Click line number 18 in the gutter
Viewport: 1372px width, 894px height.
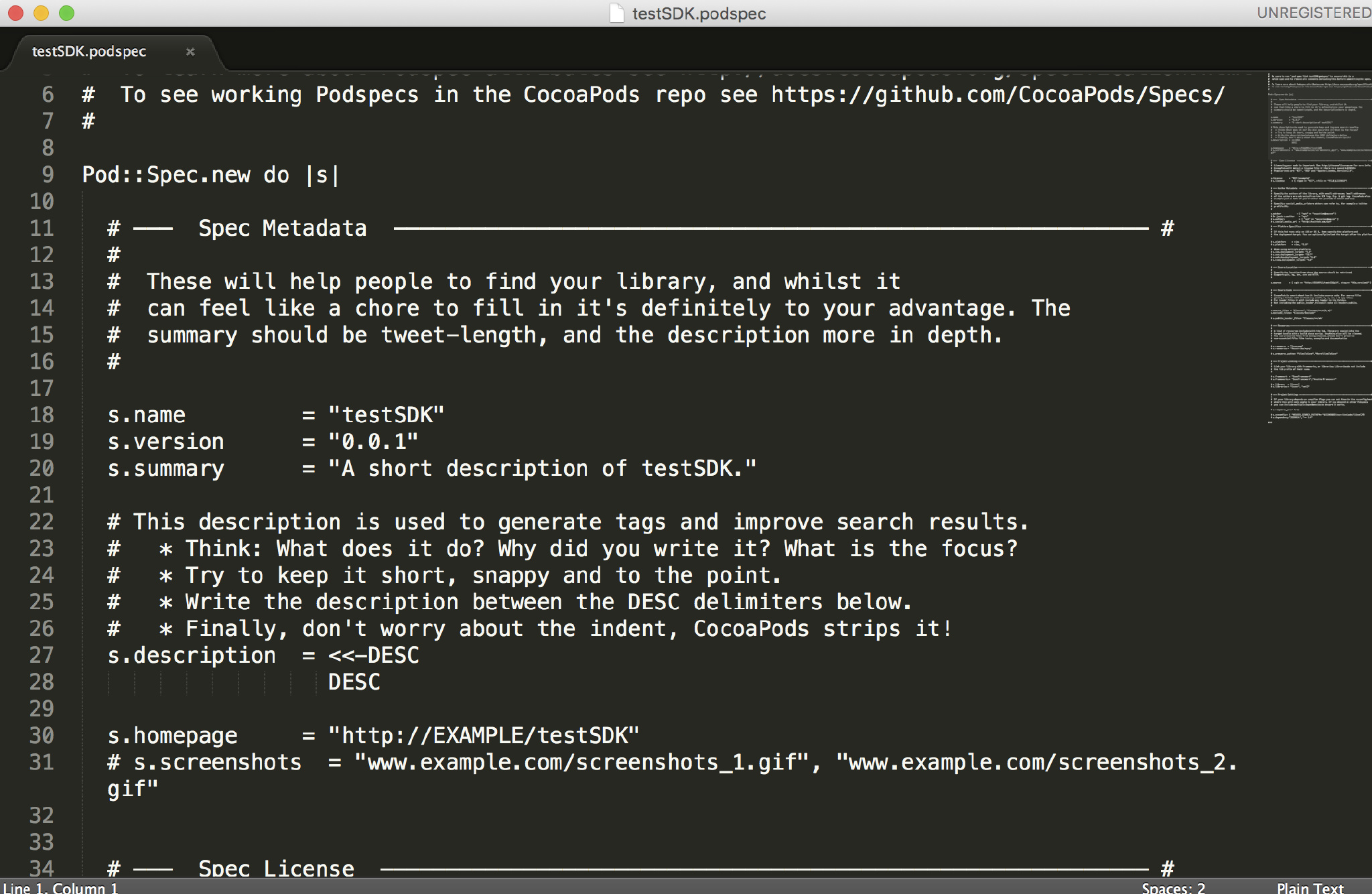pos(42,415)
